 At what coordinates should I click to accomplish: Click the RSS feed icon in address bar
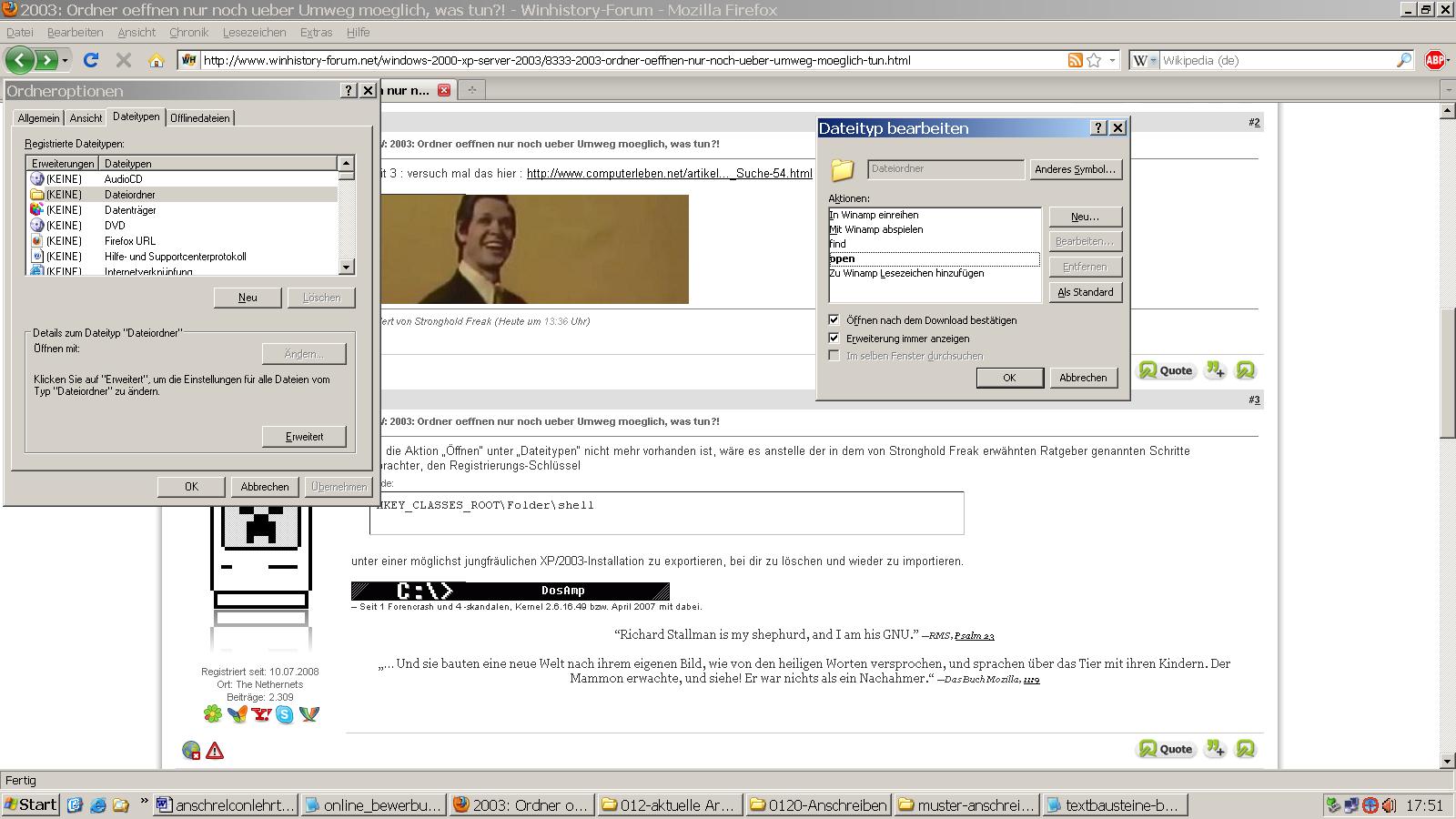[1075, 60]
